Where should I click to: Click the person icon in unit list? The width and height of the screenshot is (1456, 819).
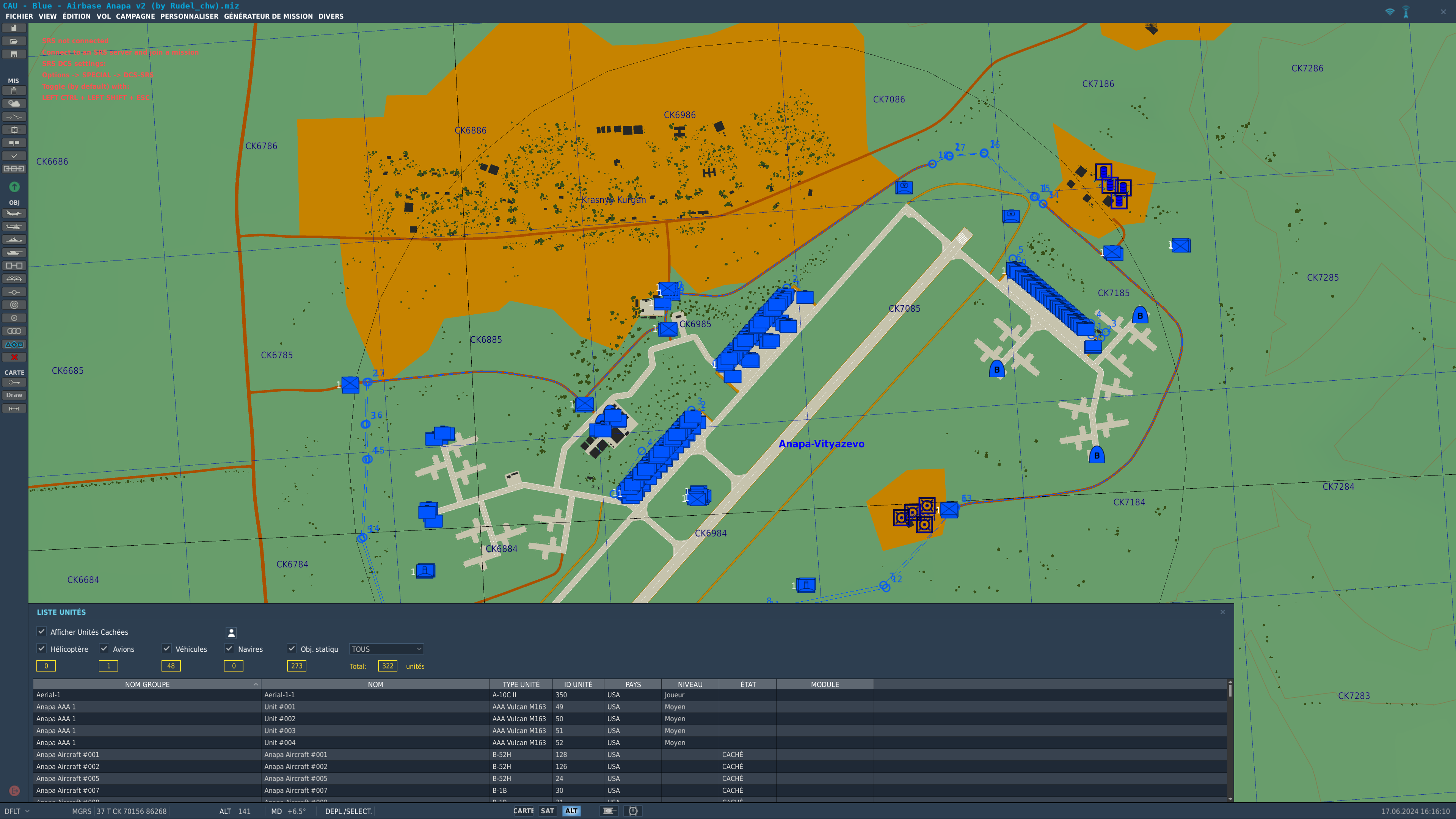[x=231, y=632]
